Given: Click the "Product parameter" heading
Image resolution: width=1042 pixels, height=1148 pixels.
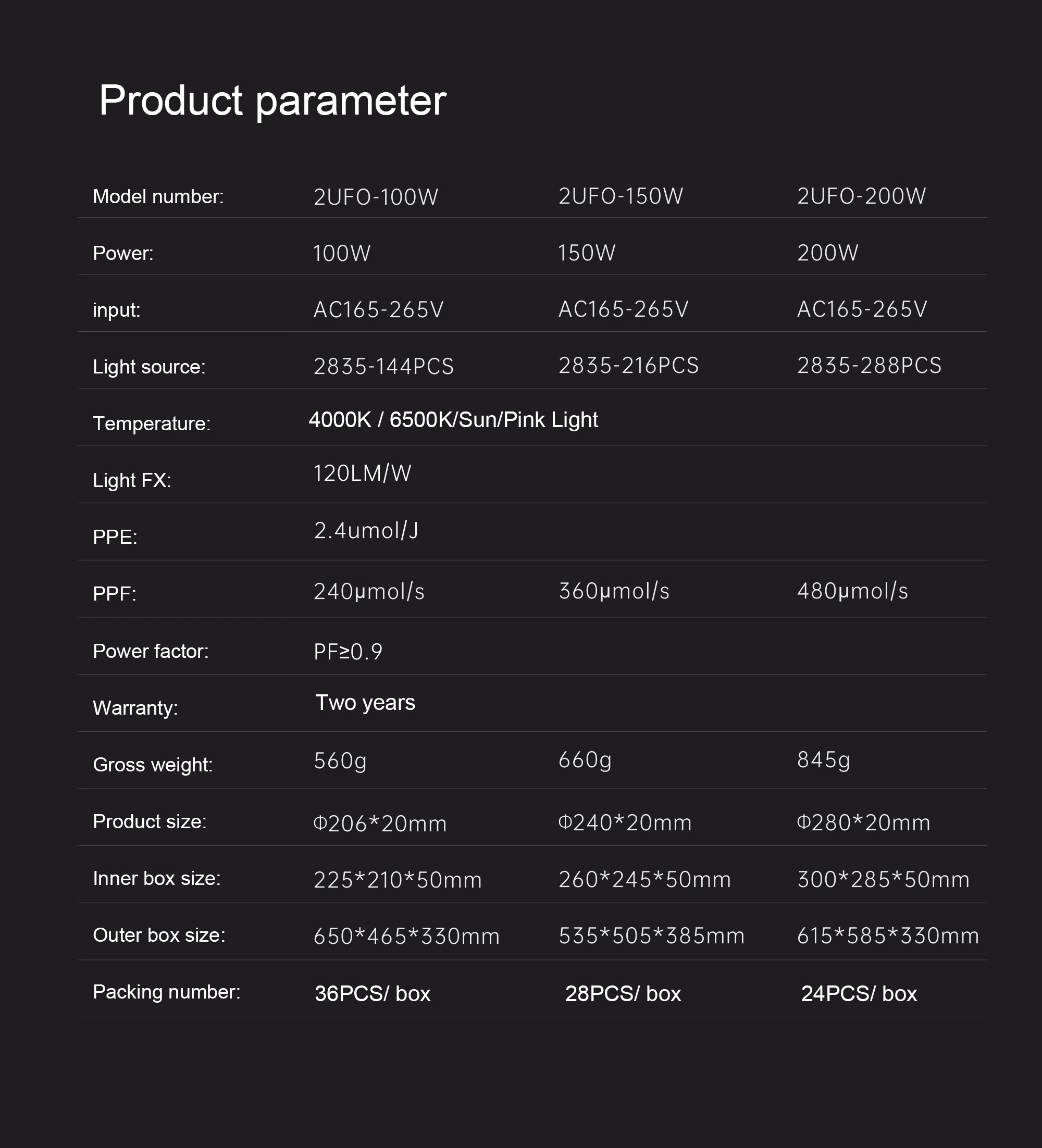Looking at the screenshot, I should click(272, 101).
